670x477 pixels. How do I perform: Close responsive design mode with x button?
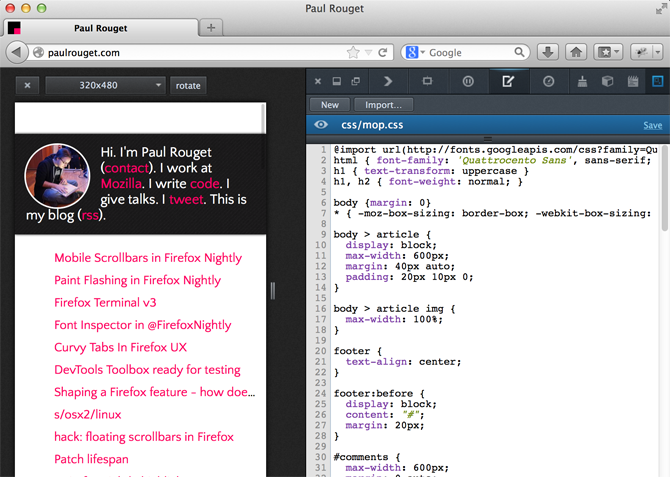[x=27, y=85]
